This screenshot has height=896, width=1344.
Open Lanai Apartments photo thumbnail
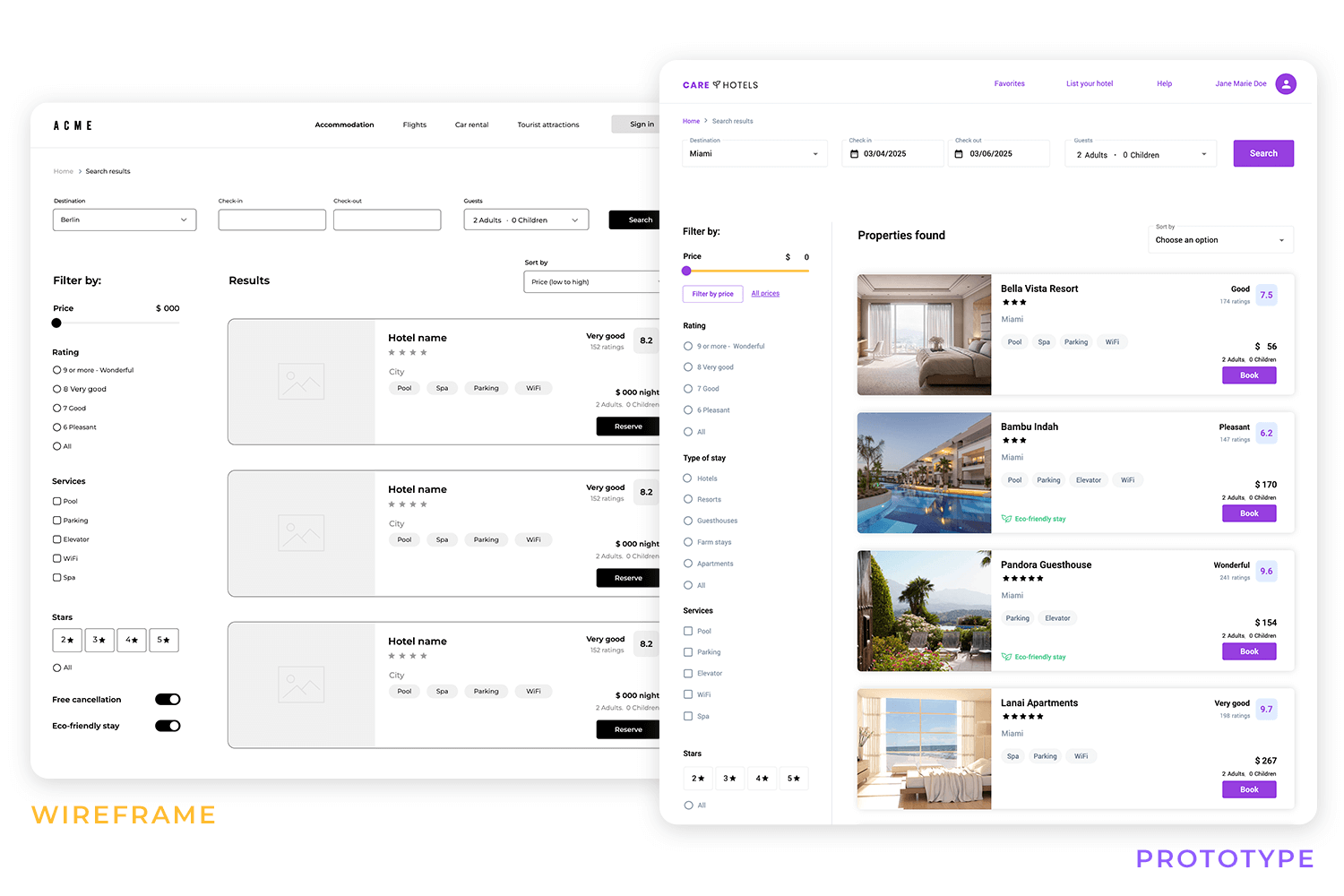[x=924, y=749]
